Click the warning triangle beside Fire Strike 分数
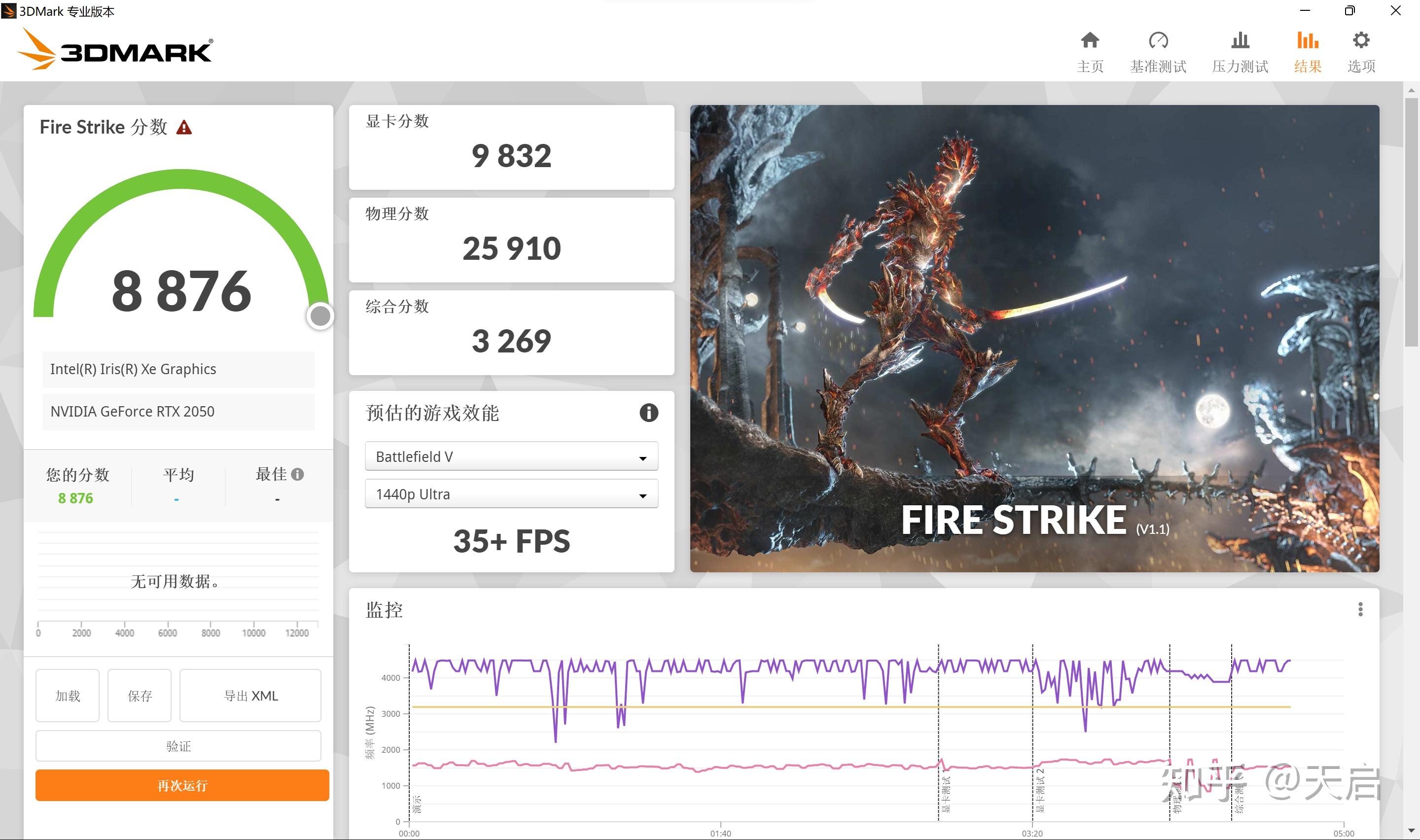This screenshot has width=1420, height=840. click(184, 127)
